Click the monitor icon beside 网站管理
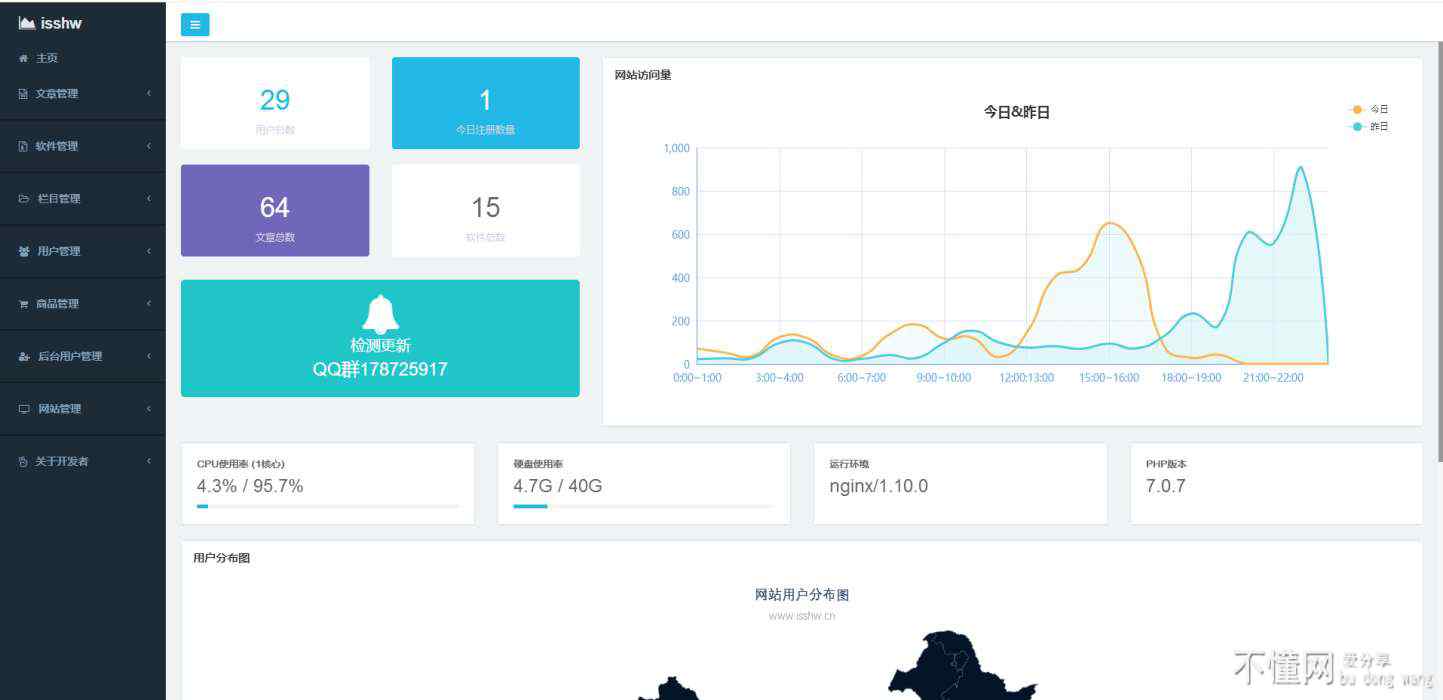 click(23, 409)
